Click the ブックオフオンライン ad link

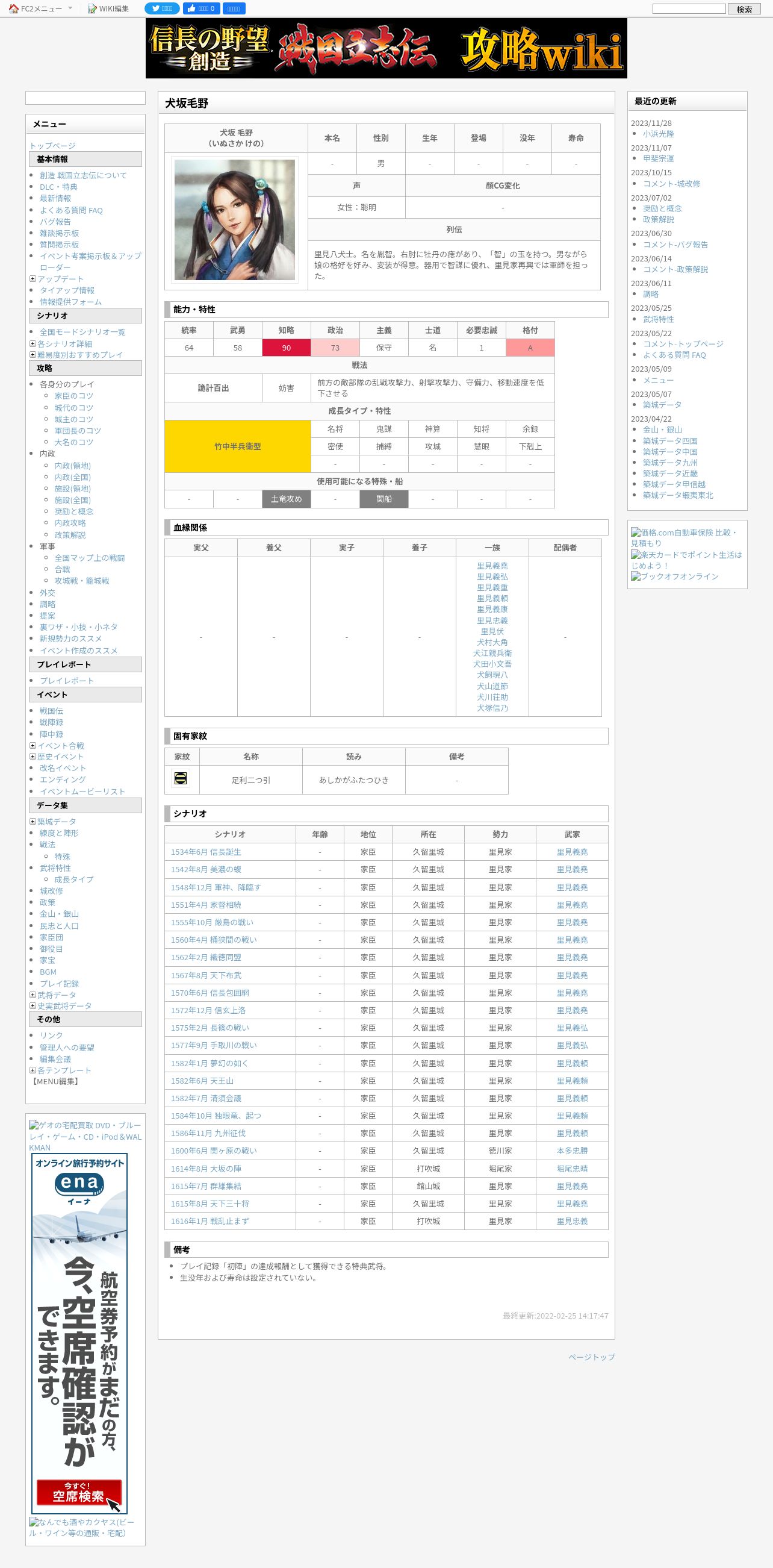674,576
